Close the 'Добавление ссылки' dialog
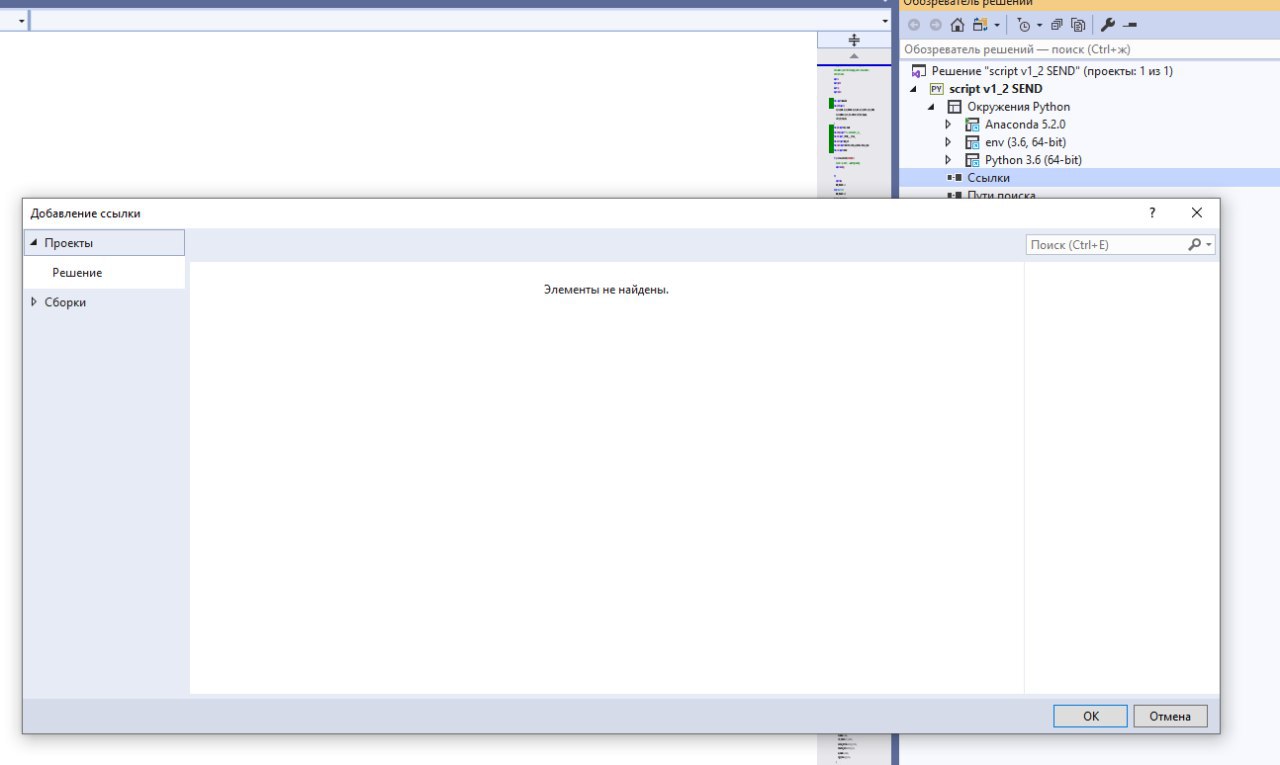Screen dimensions: 1280x765 click(x=1197, y=213)
